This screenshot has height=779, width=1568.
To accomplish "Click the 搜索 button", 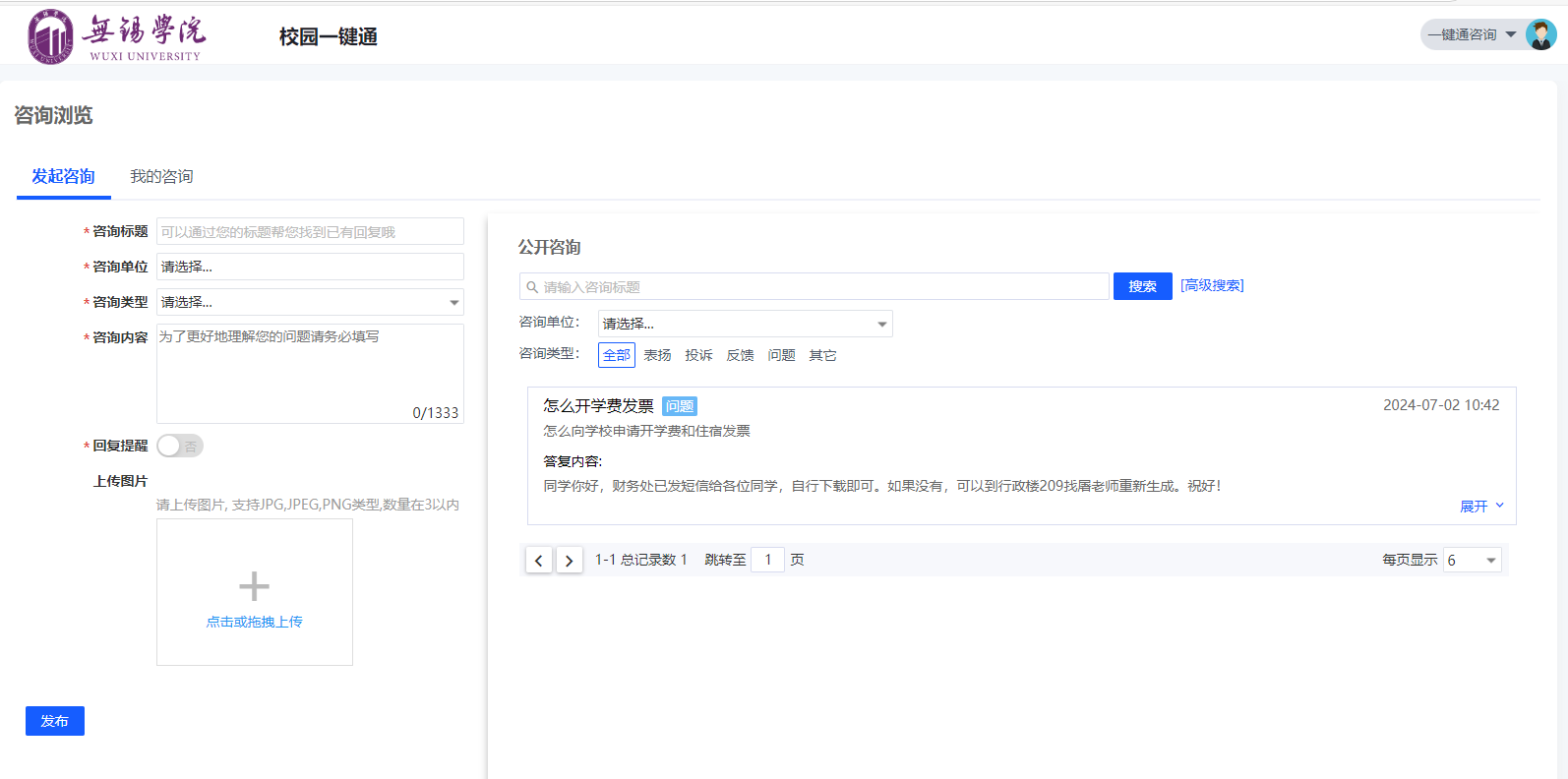I will (1142, 286).
